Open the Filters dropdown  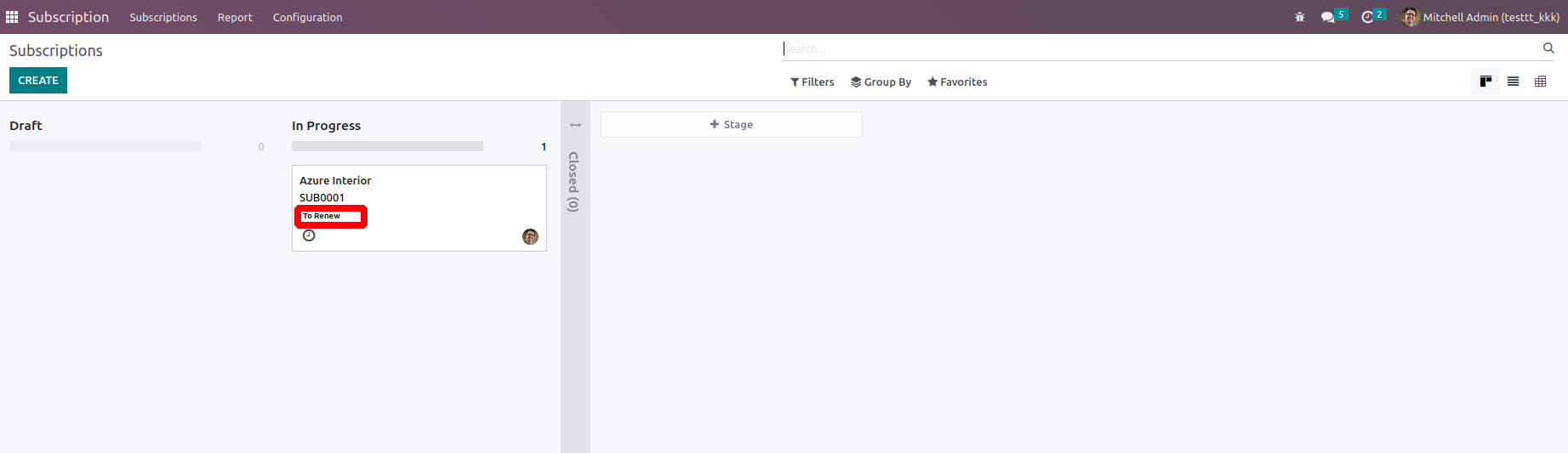click(x=812, y=82)
